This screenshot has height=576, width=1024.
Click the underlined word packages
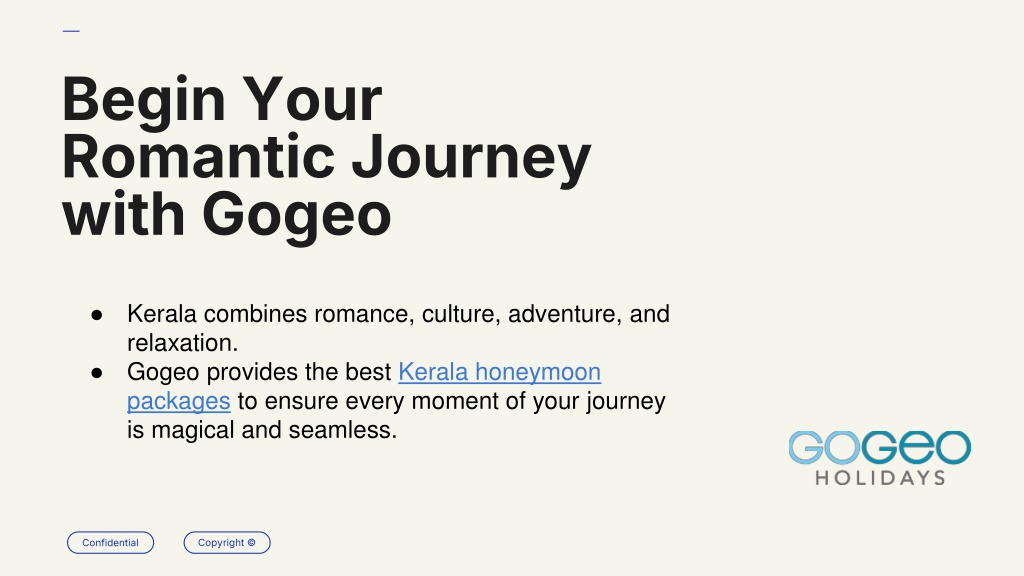coord(178,401)
